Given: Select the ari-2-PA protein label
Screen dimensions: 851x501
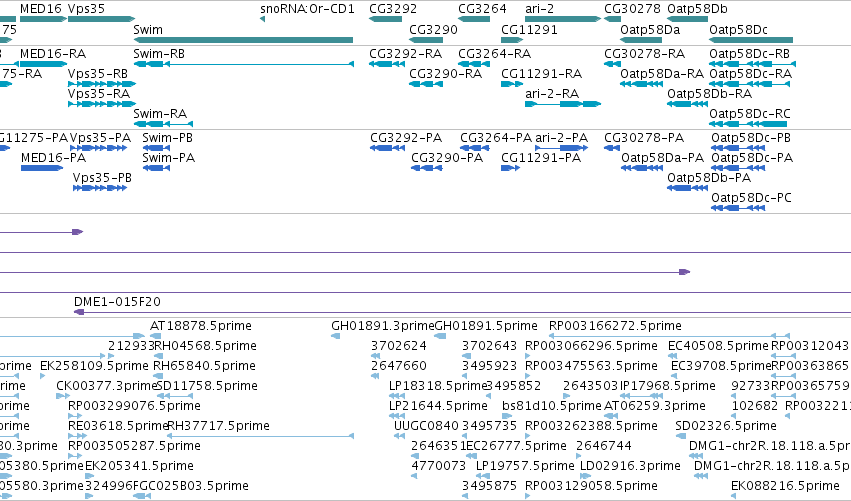Looking at the screenshot, I should [x=562, y=138].
